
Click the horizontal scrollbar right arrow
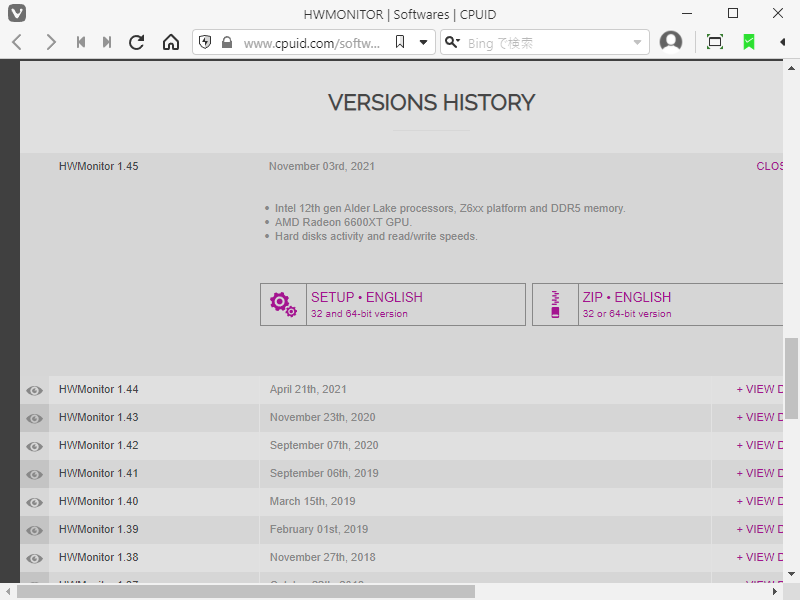(775, 592)
